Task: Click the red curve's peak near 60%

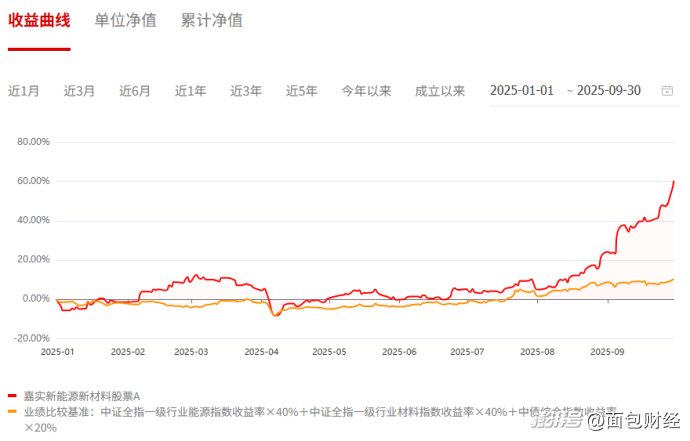Action: tap(673, 182)
